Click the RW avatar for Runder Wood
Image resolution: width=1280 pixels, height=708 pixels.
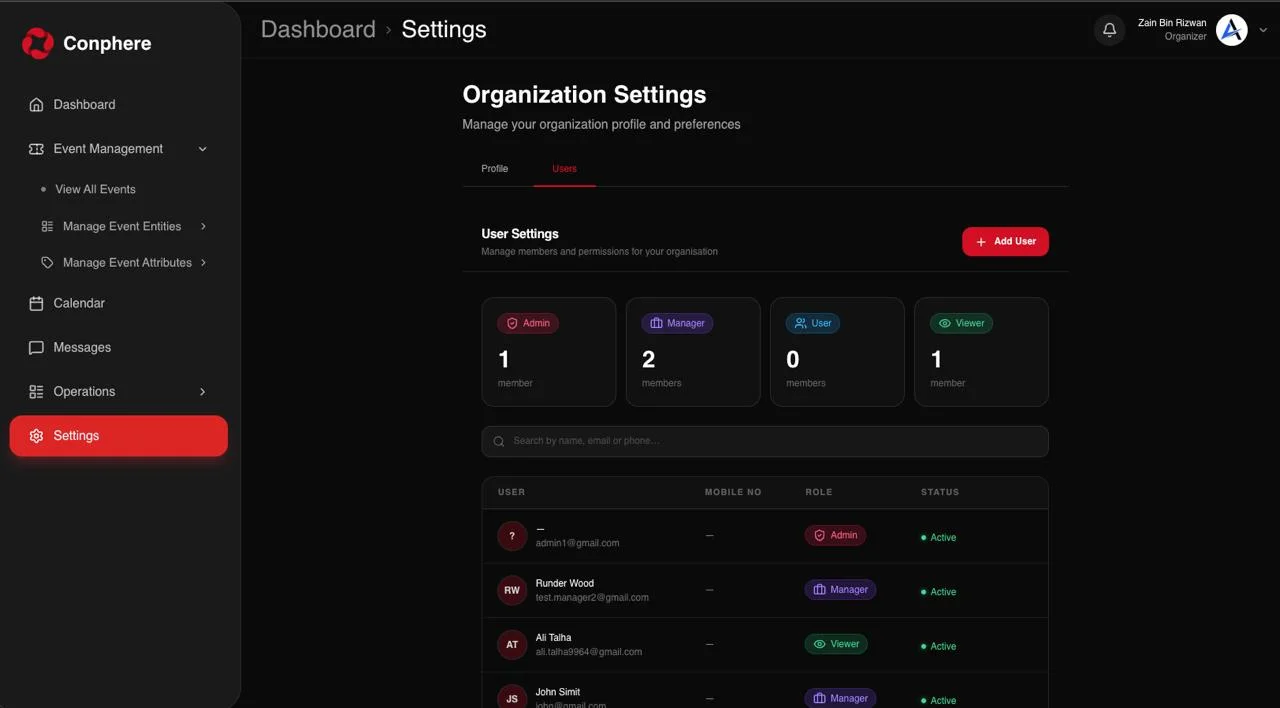(x=512, y=590)
